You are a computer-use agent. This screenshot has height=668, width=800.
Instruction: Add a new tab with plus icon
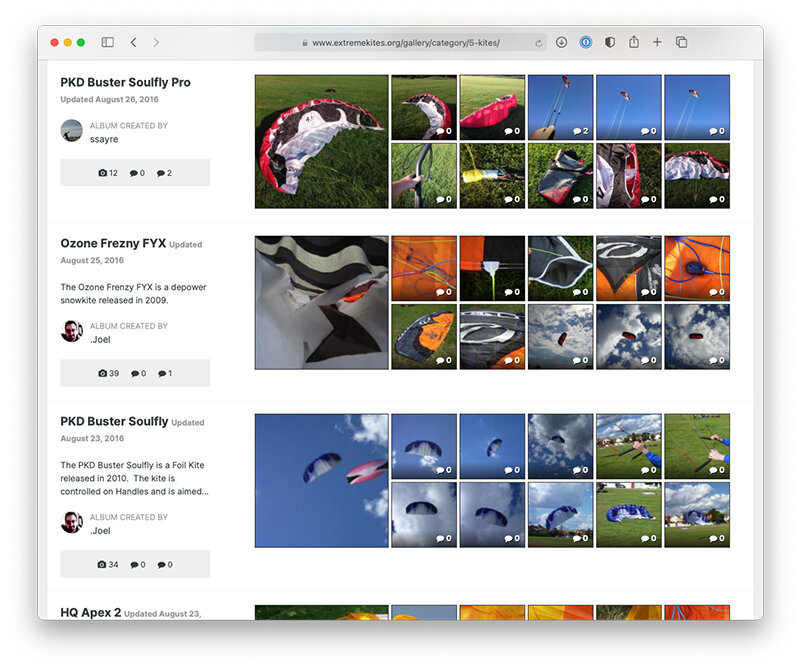[657, 42]
